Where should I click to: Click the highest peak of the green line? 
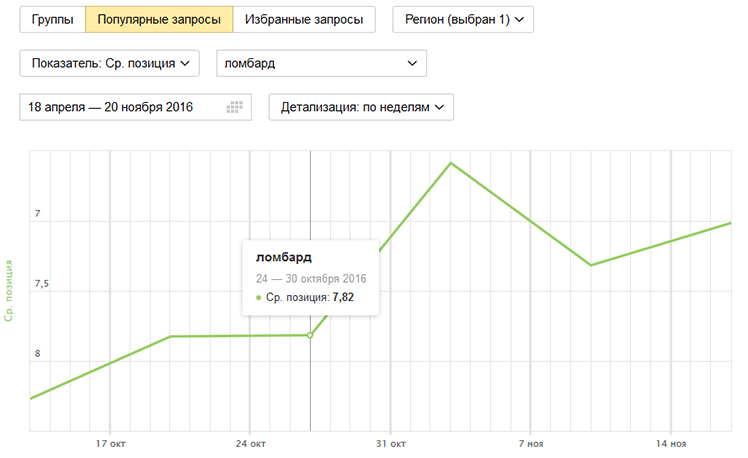pyautogui.click(x=451, y=162)
